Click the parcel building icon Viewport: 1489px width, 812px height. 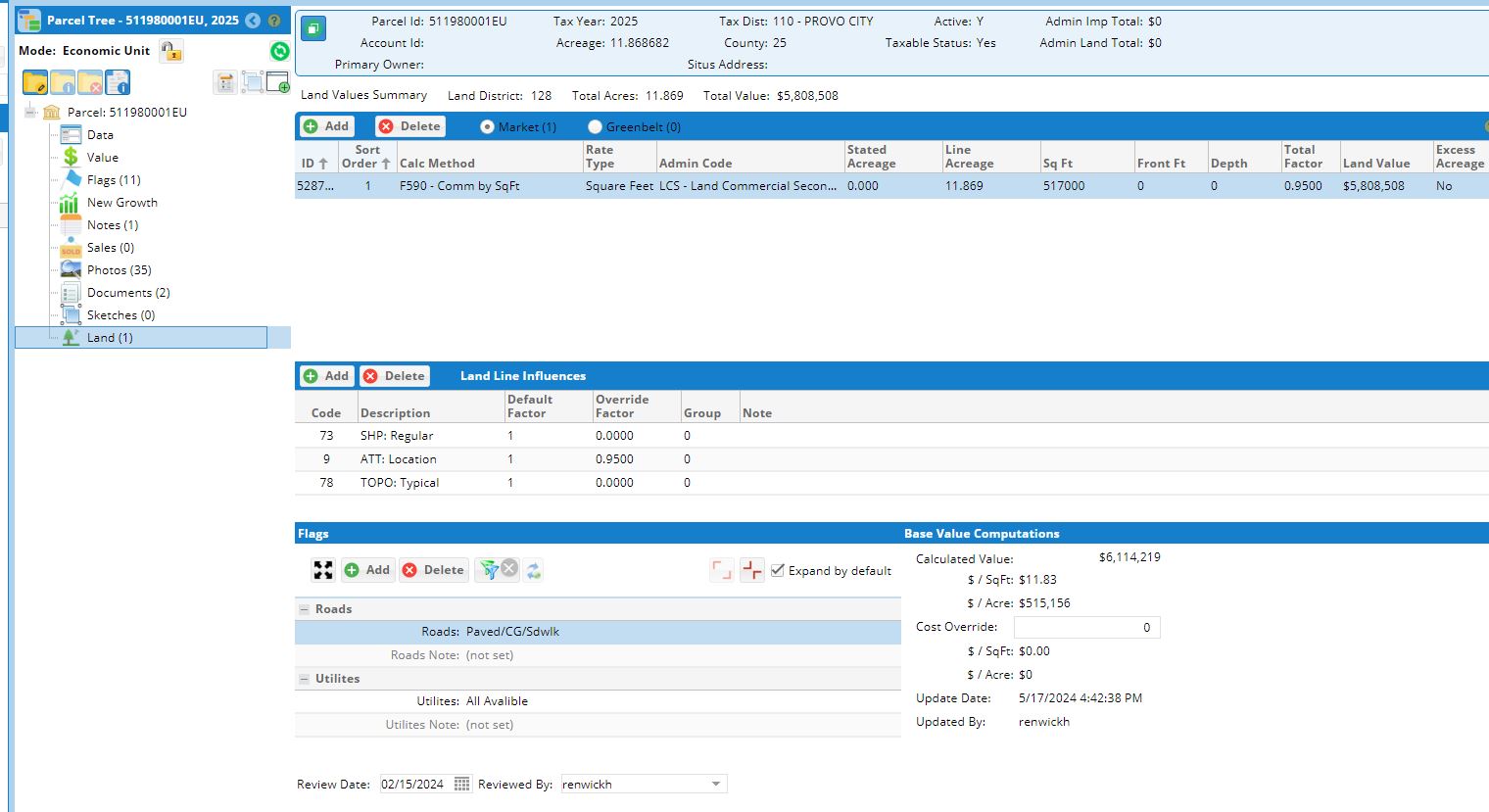52,113
